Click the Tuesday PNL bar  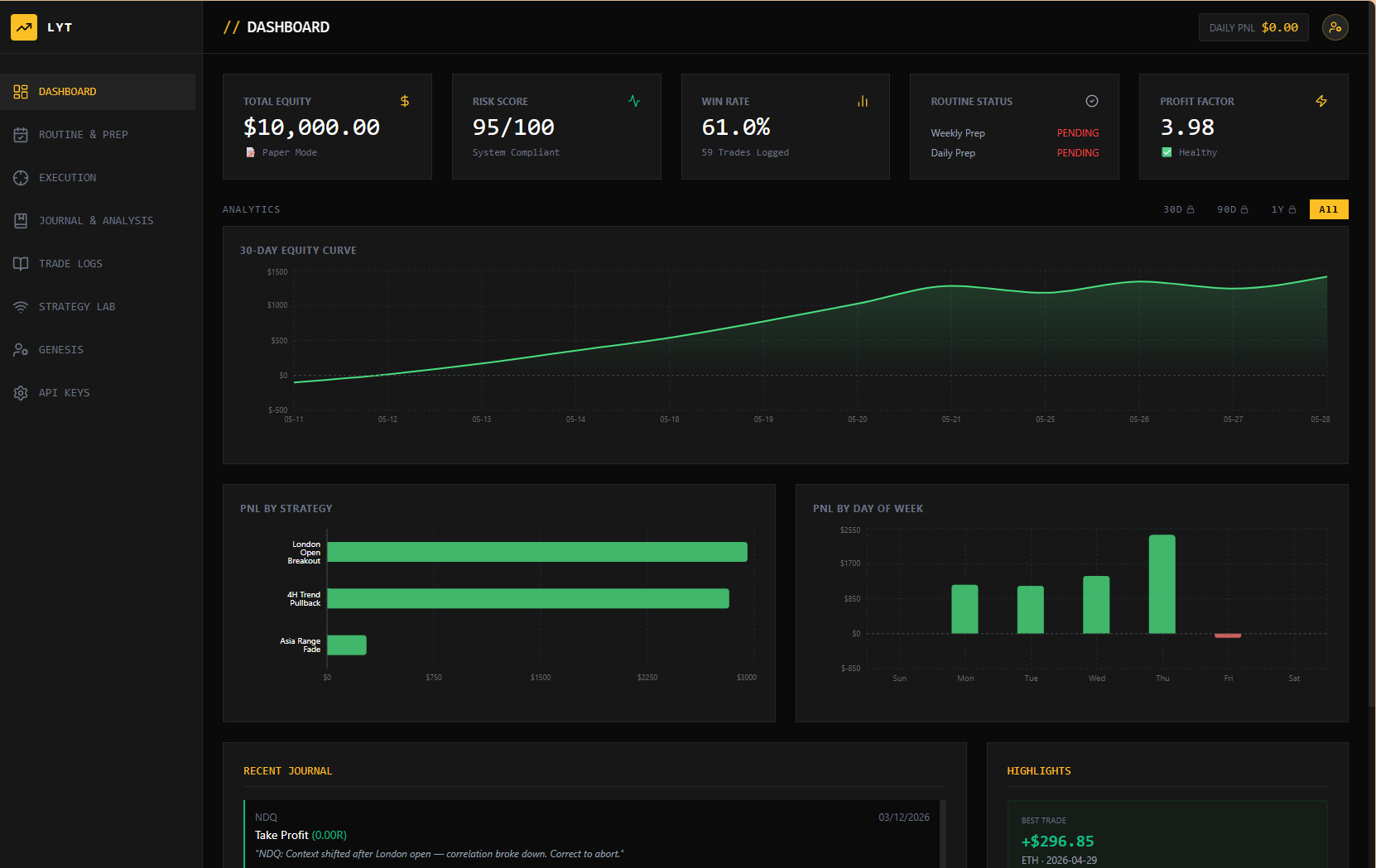tap(1031, 610)
